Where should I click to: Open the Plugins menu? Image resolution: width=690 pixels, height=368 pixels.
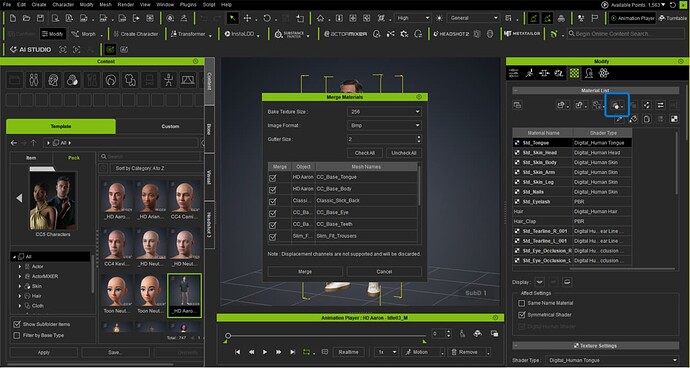[188, 4]
